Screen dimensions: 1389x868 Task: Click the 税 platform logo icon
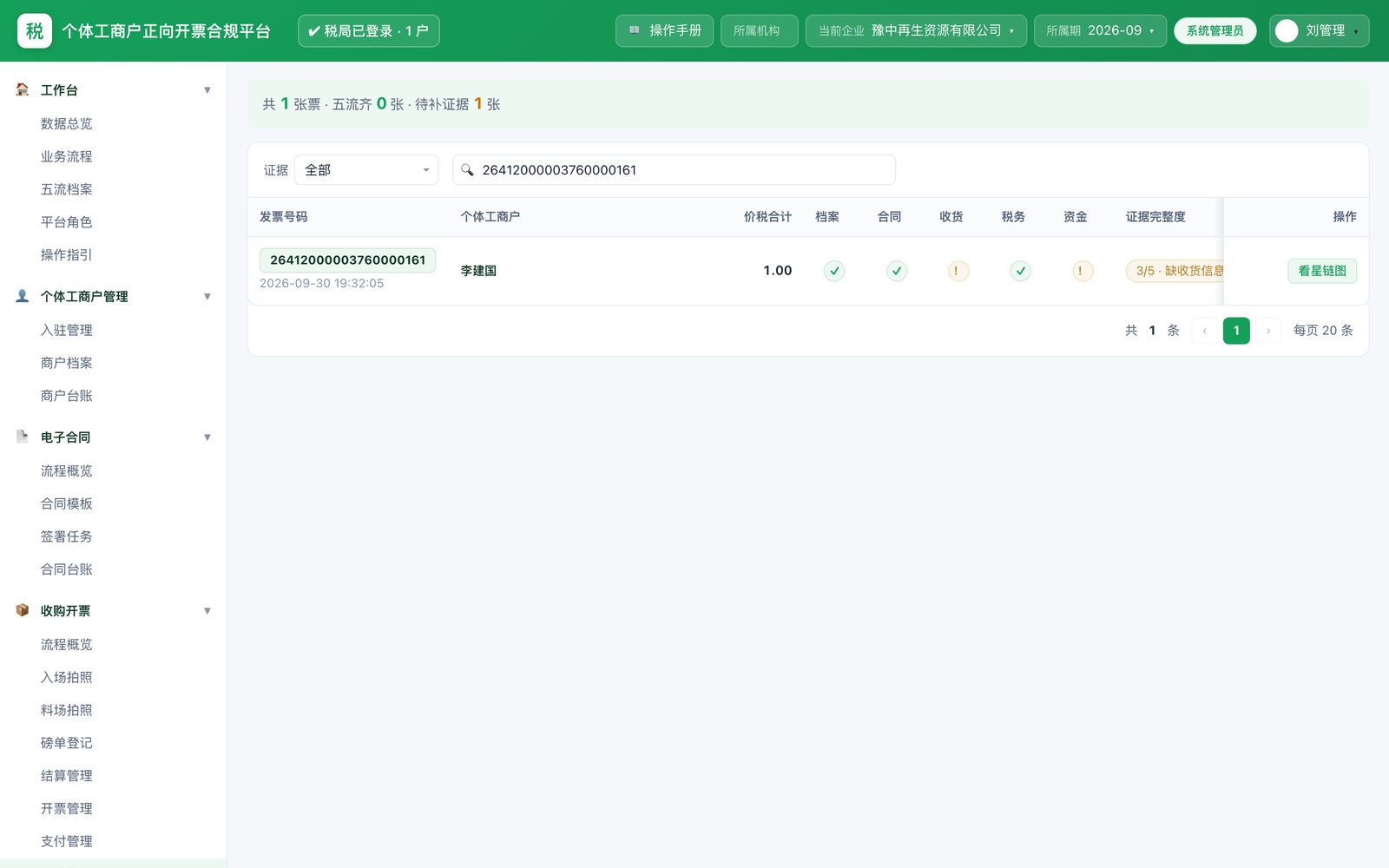[x=35, y=31]
